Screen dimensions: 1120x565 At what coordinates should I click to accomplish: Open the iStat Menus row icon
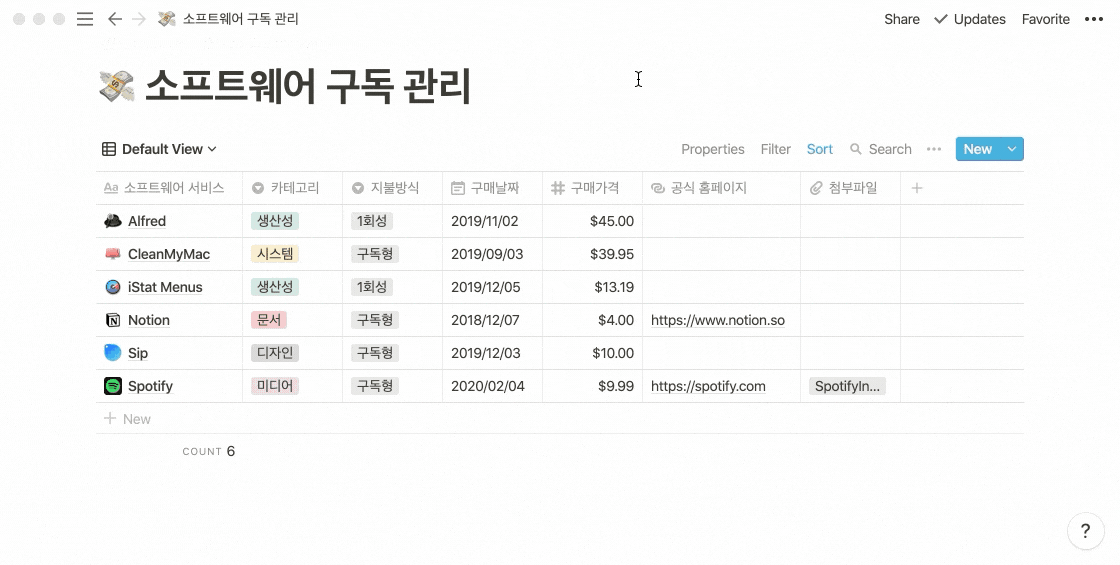(x=113, y=287)
